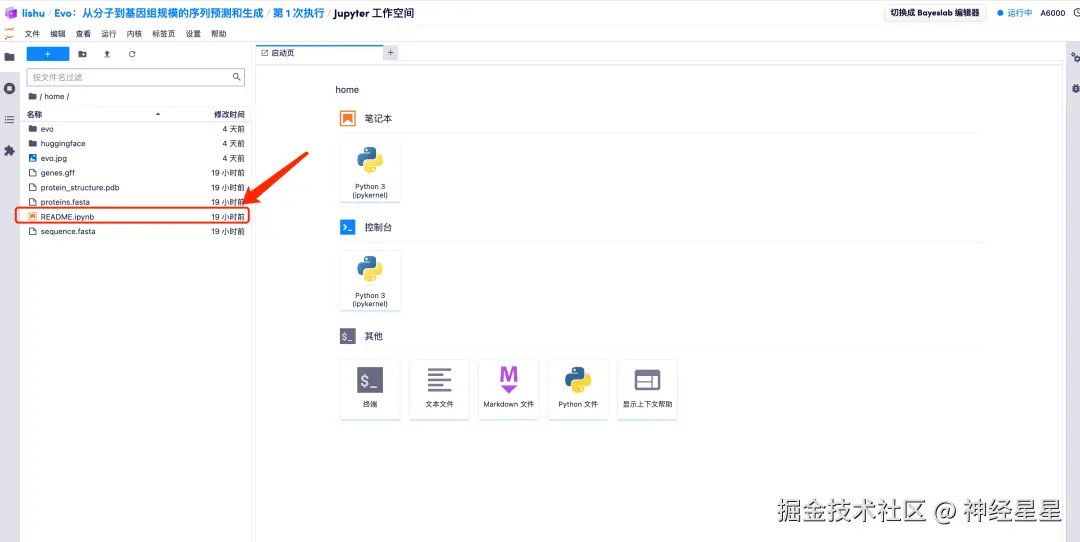Open 显示上下文帮助 card
Screen dimensions: 1080x542
click(647, 388)
